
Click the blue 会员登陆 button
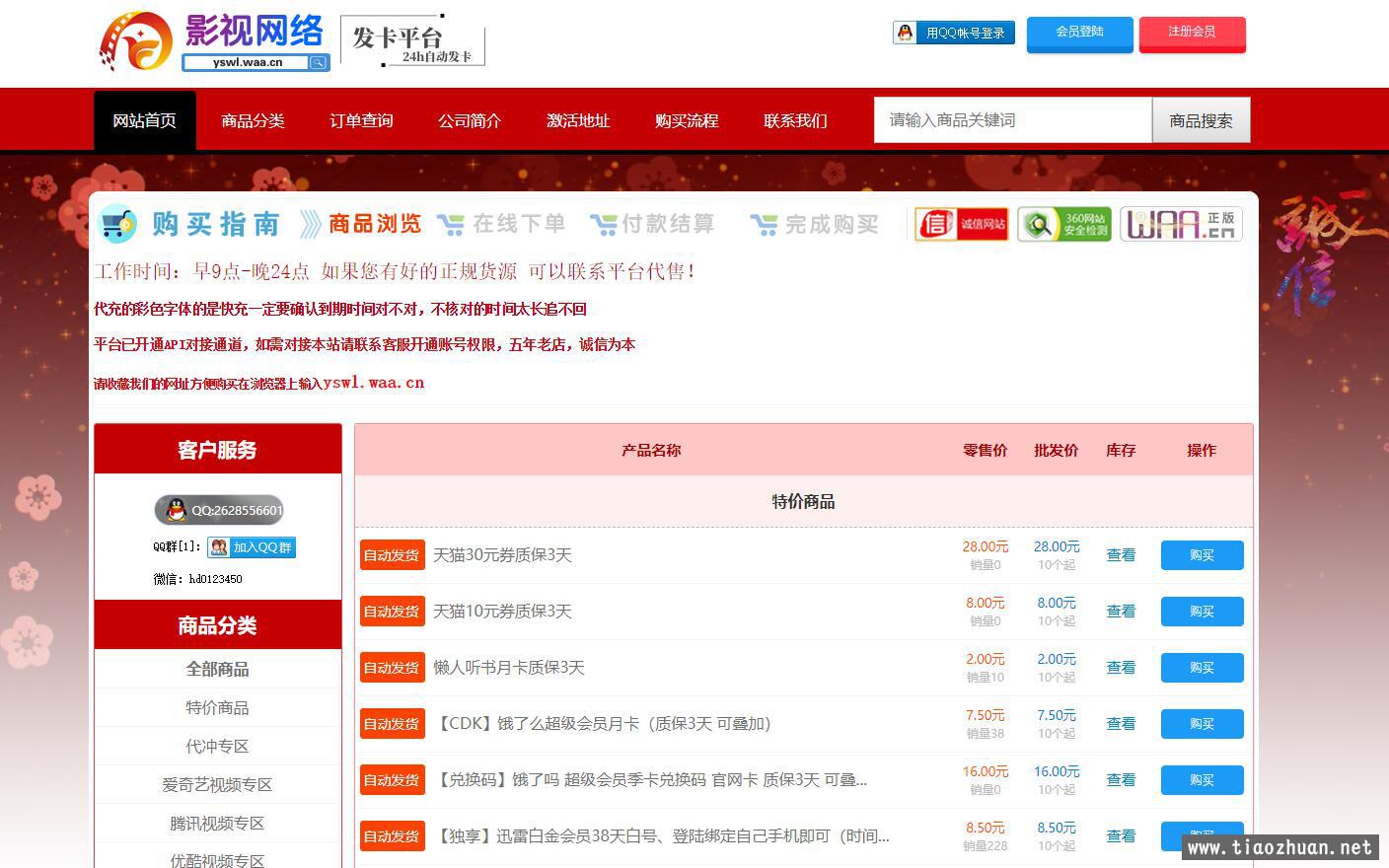coord(1079,33)
